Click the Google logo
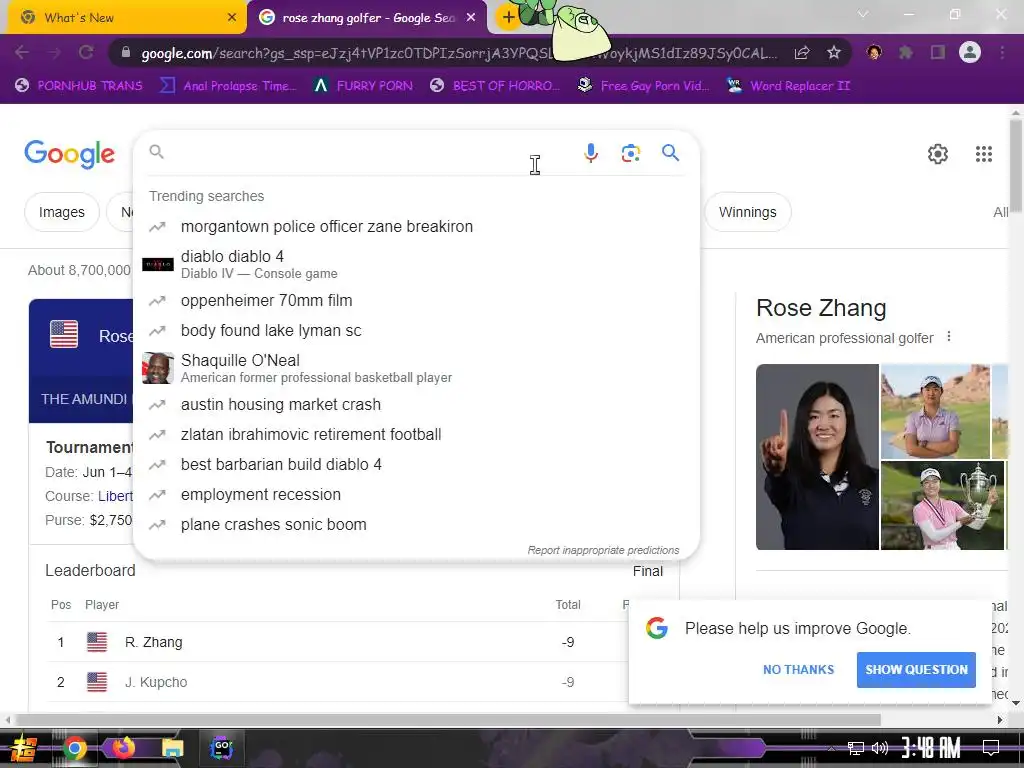Screen dimensions: 1024x768 point(70,154)
